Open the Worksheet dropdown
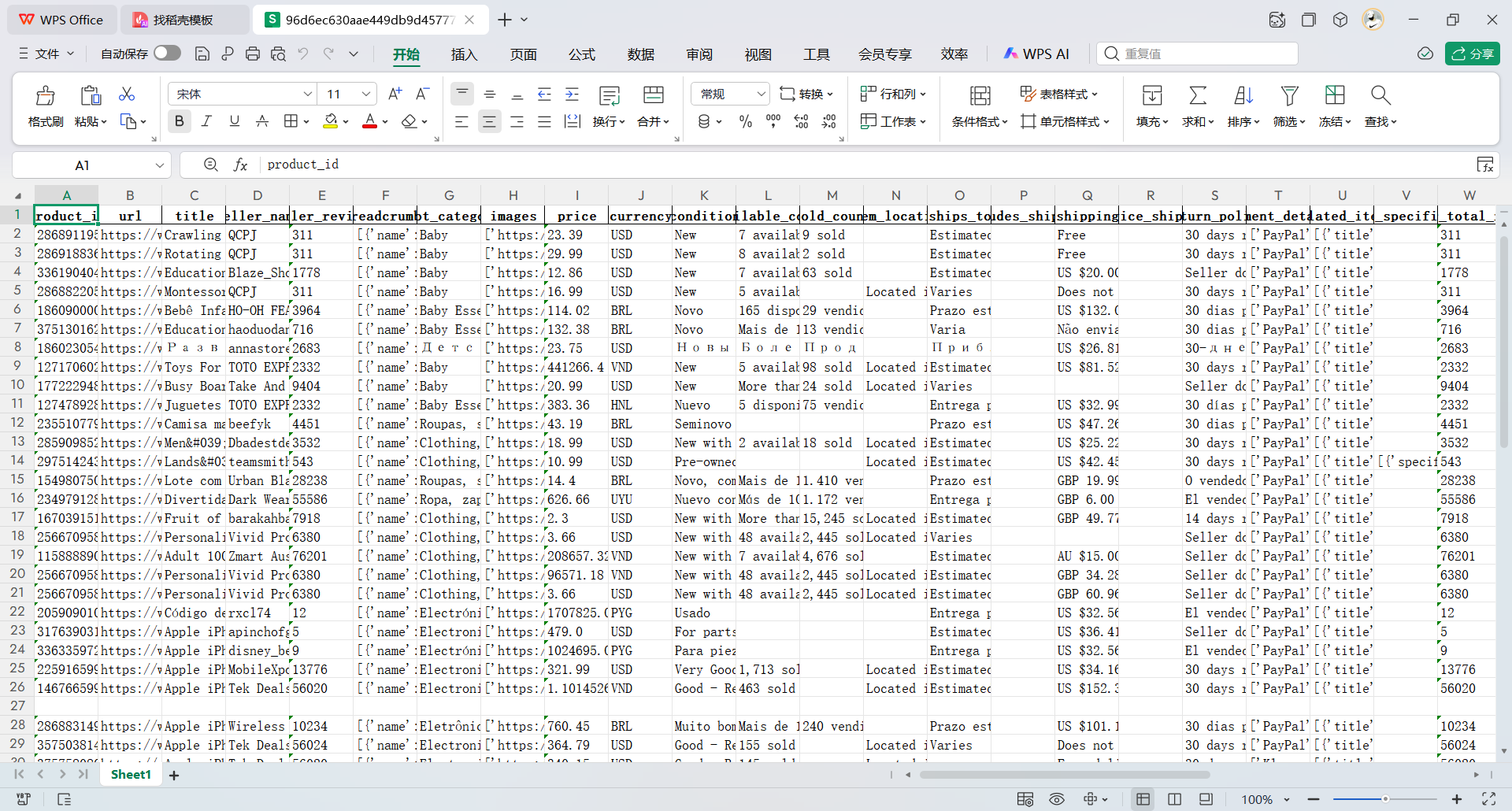 coord(893,121)
